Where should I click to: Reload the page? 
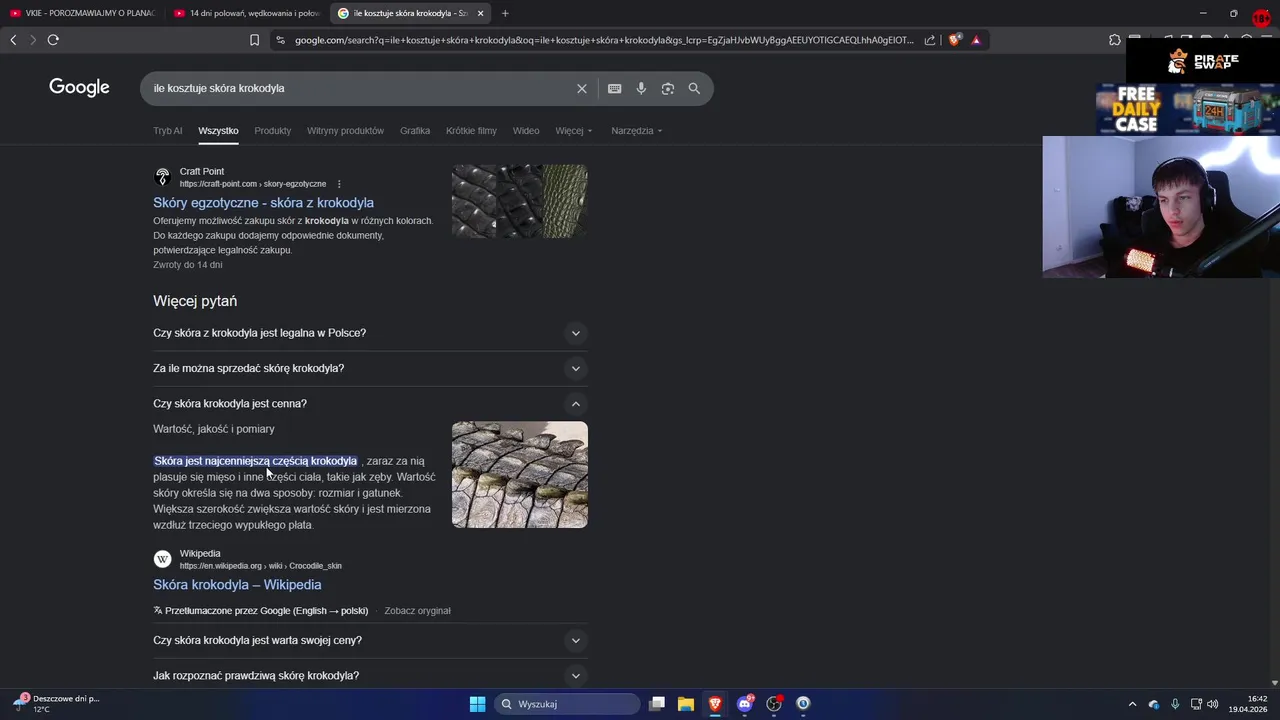[x=53, y=40]
